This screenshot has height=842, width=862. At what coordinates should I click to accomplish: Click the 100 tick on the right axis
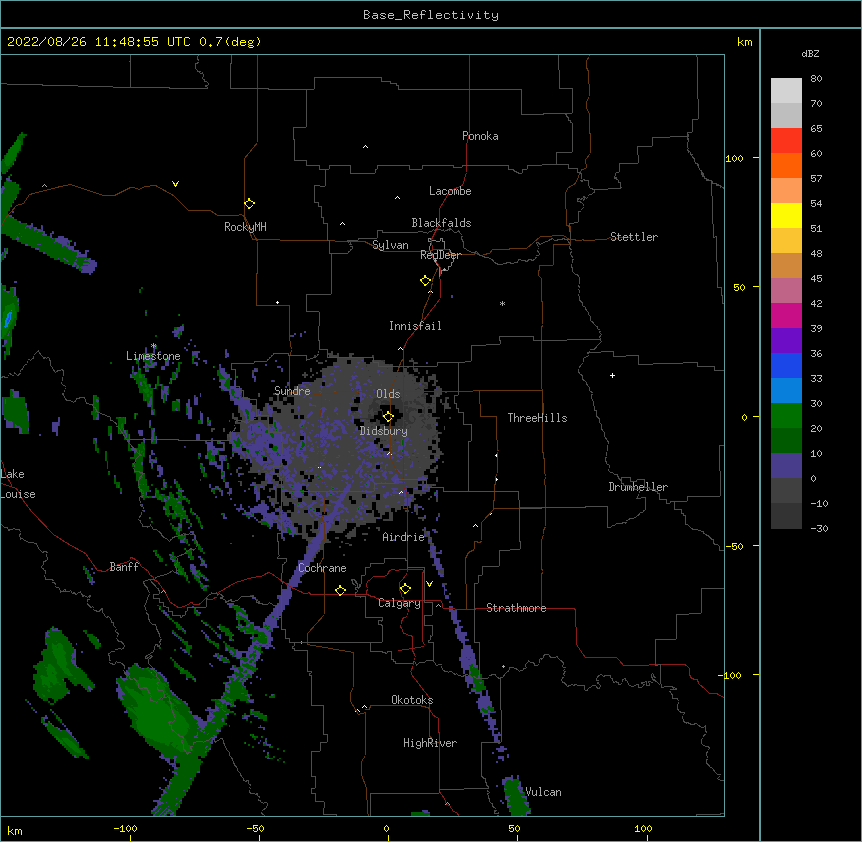734,158
